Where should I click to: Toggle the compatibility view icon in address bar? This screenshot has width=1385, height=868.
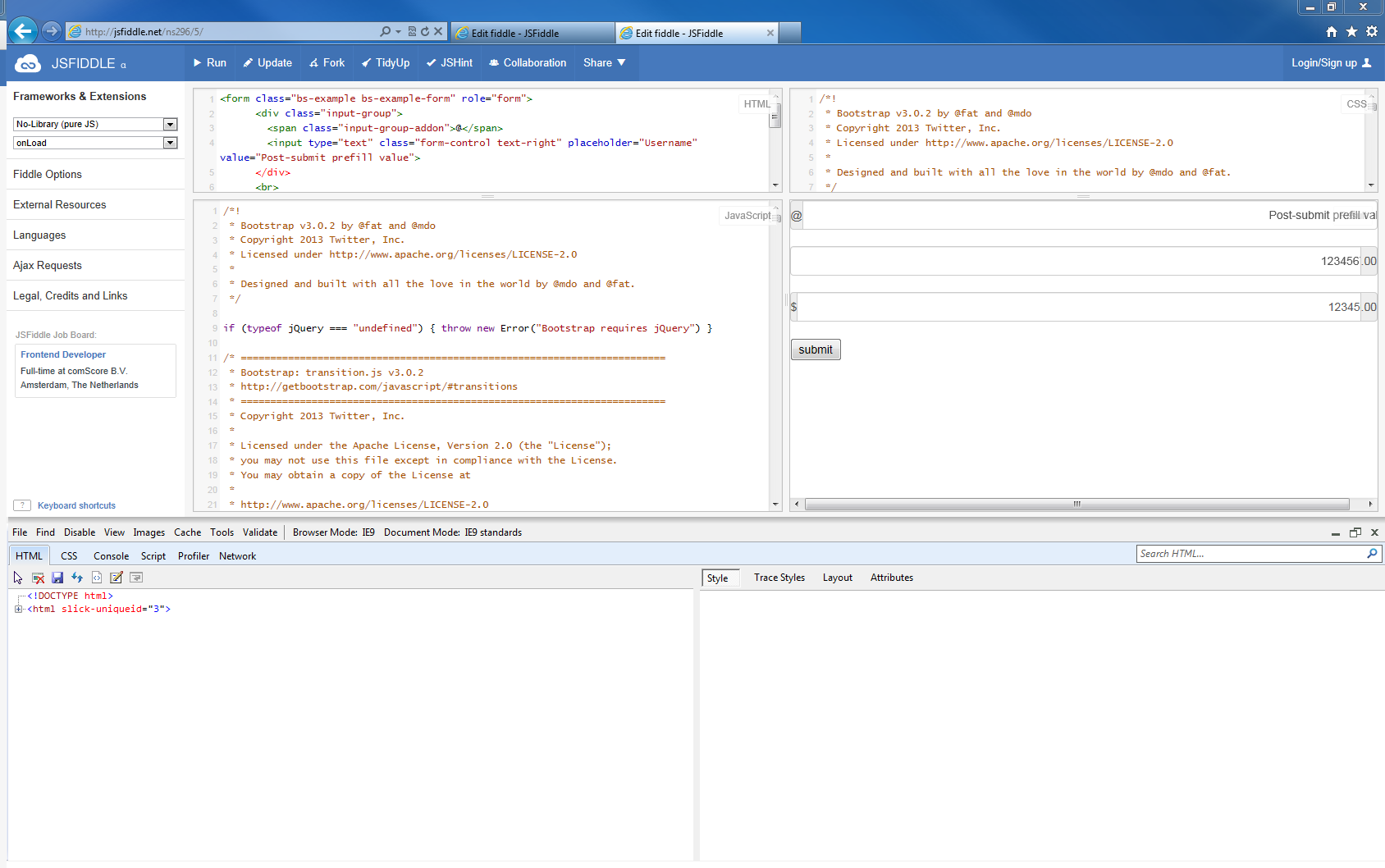click(412, 31)
